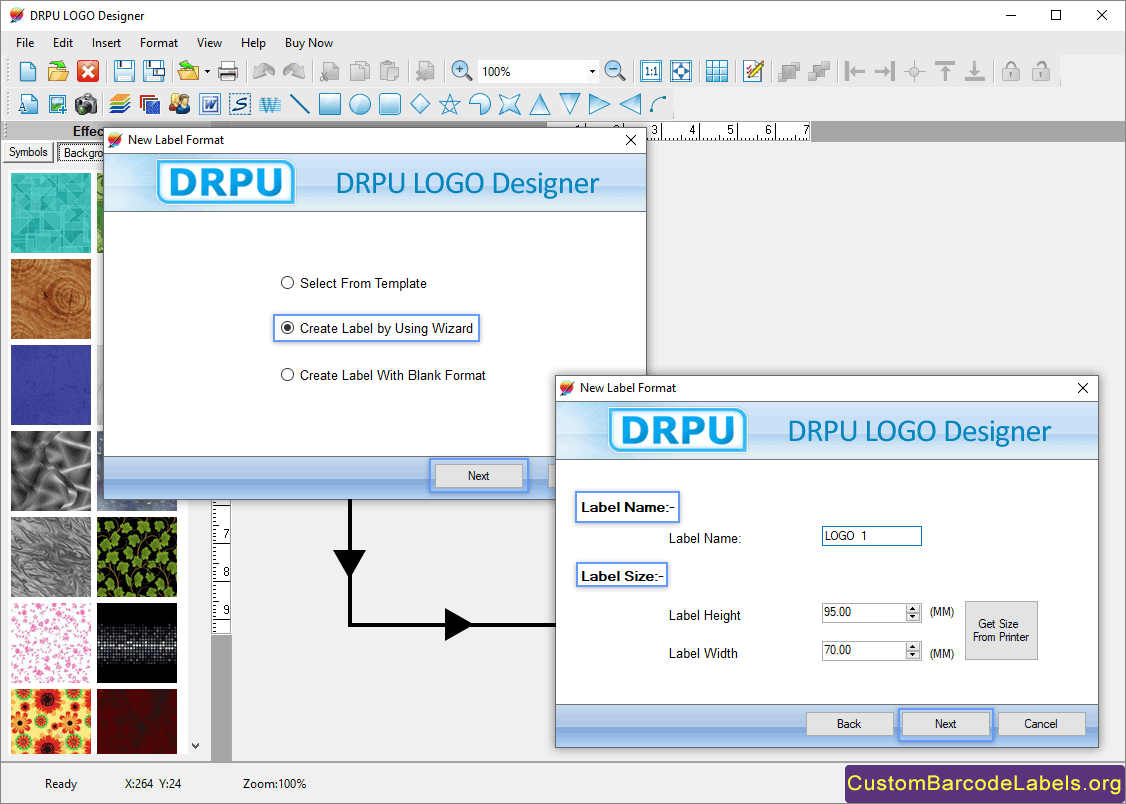
Task: Zoom in with the magnifier plus icon
Action: (461, 71)
